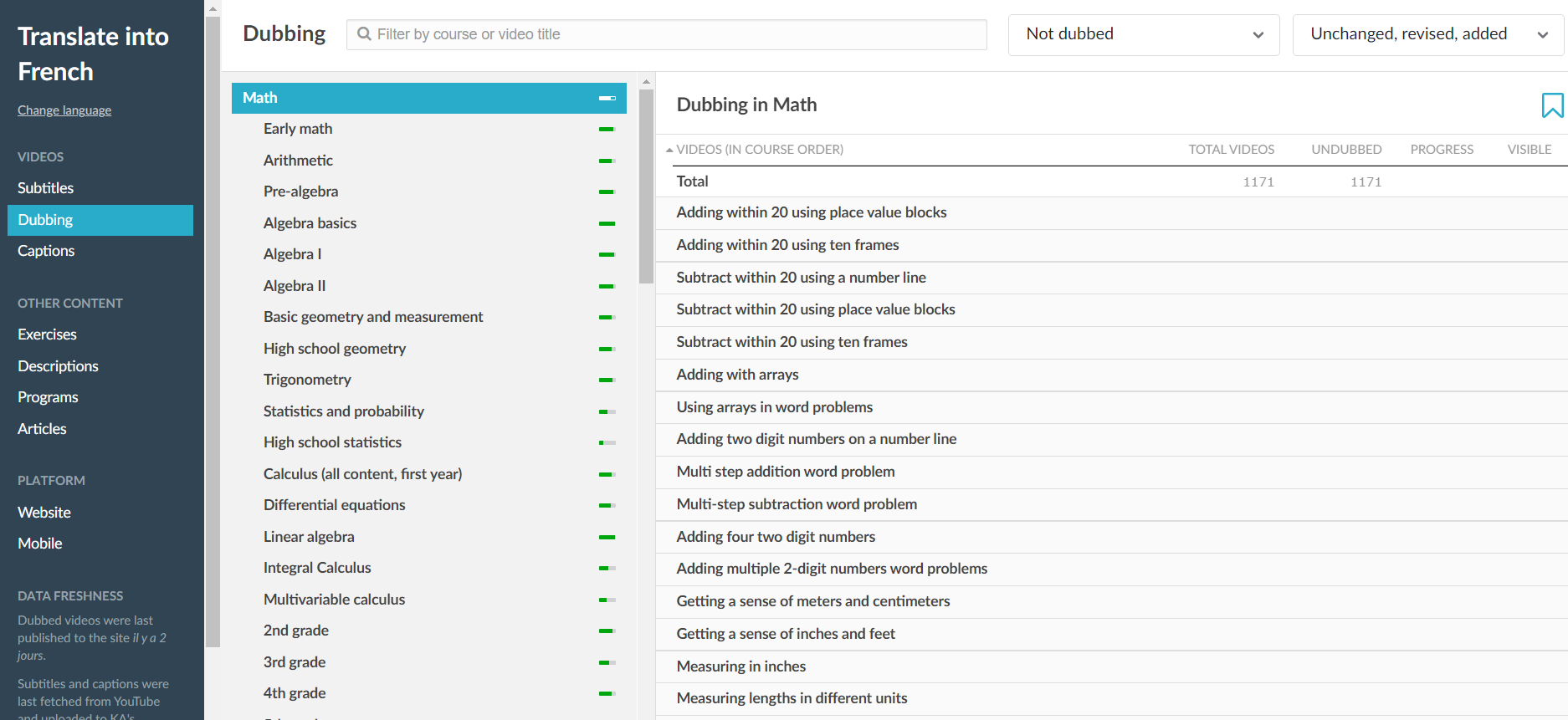Open the Adding with arrays video row
This screenshot has width=1568, height=720.
pyautogui.click(x=737, y=375)
